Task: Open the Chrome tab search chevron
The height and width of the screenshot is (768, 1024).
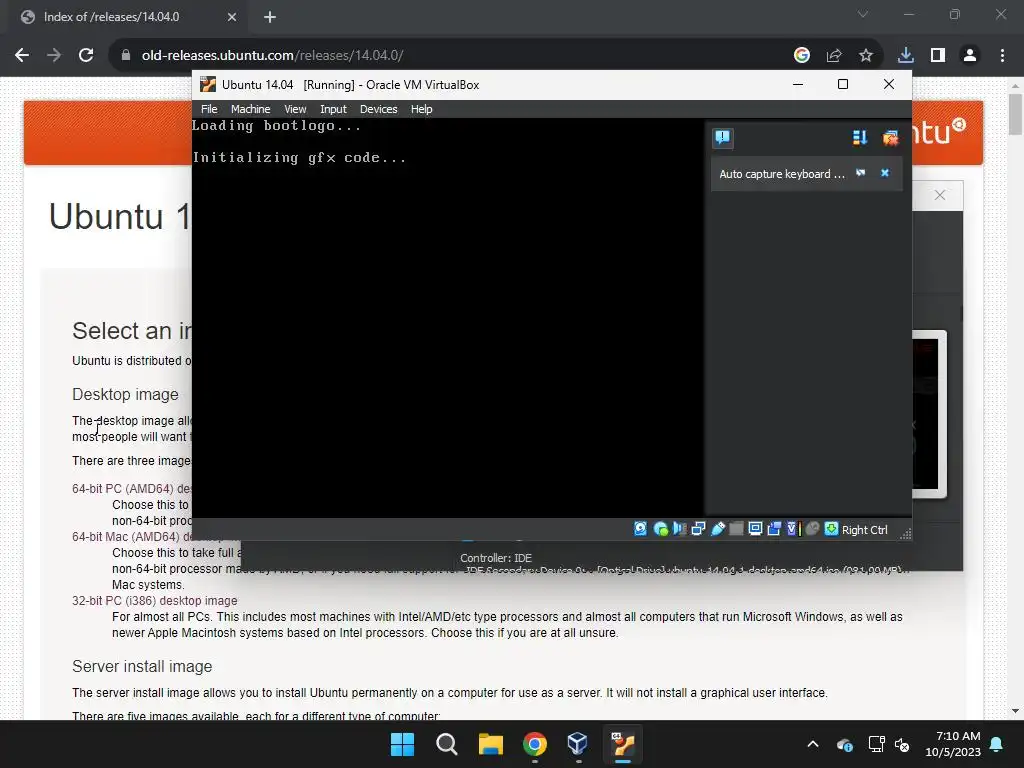Action: click(x=863, y=14)
